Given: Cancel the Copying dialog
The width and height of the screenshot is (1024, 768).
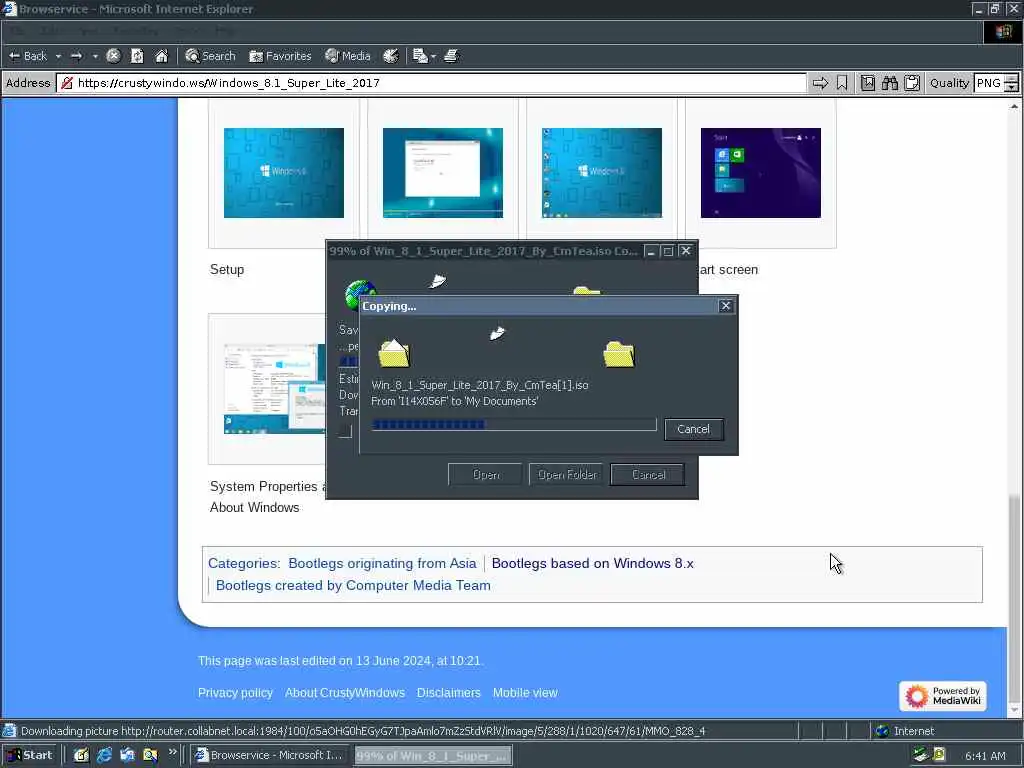Looking at the screenshot, I should pyautogui.click(x=694, y=429).
